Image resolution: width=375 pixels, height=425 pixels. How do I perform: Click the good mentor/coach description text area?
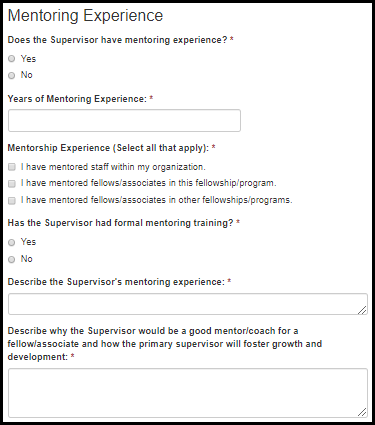click(188, 393)
